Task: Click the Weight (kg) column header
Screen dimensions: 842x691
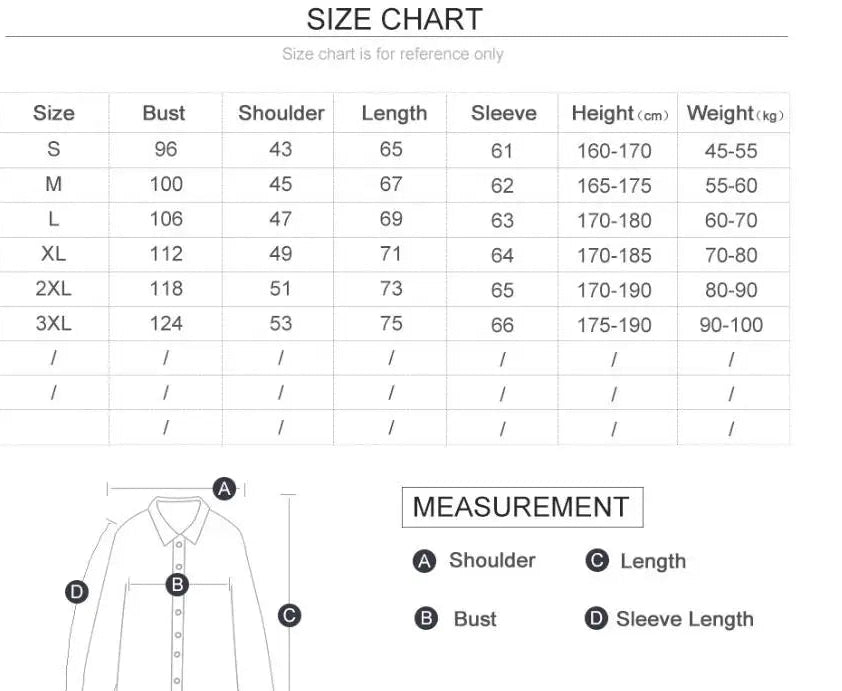Action: click(734, 114)
